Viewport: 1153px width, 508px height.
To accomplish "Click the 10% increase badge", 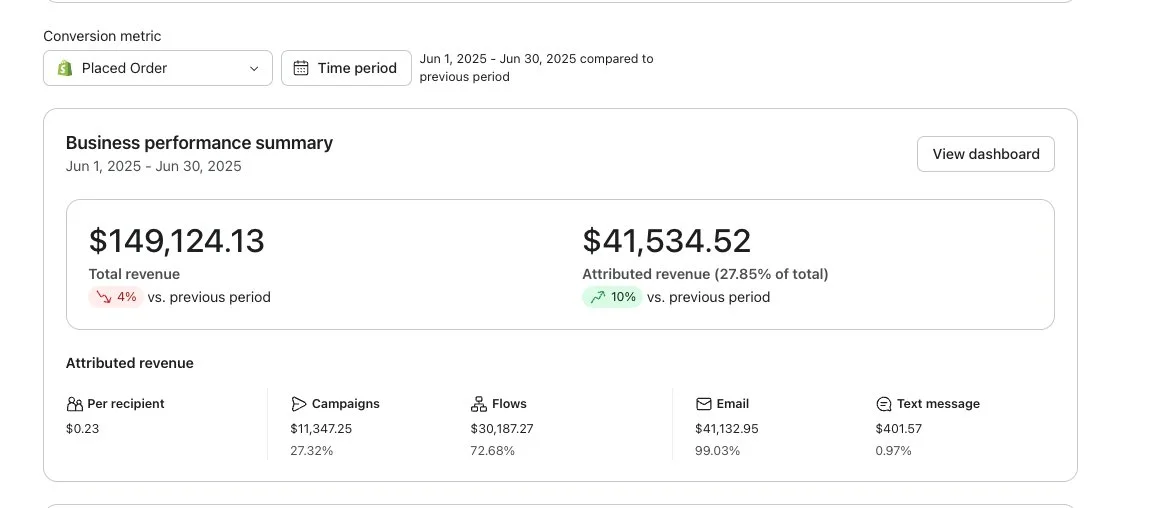I will pos(613,297).
